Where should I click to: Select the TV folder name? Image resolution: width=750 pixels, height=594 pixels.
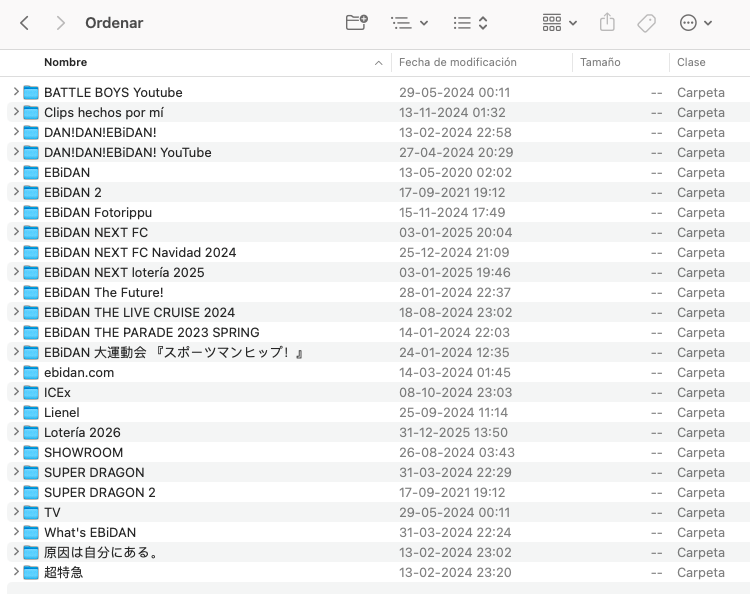pos(53,513)
